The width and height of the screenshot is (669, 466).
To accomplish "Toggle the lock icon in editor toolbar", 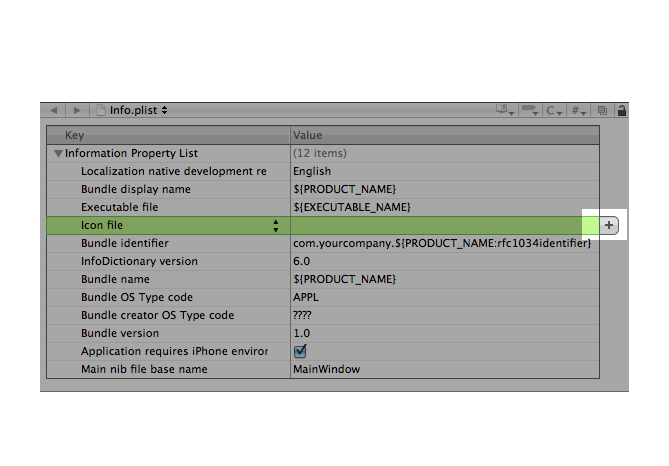I will coord(622,111).
